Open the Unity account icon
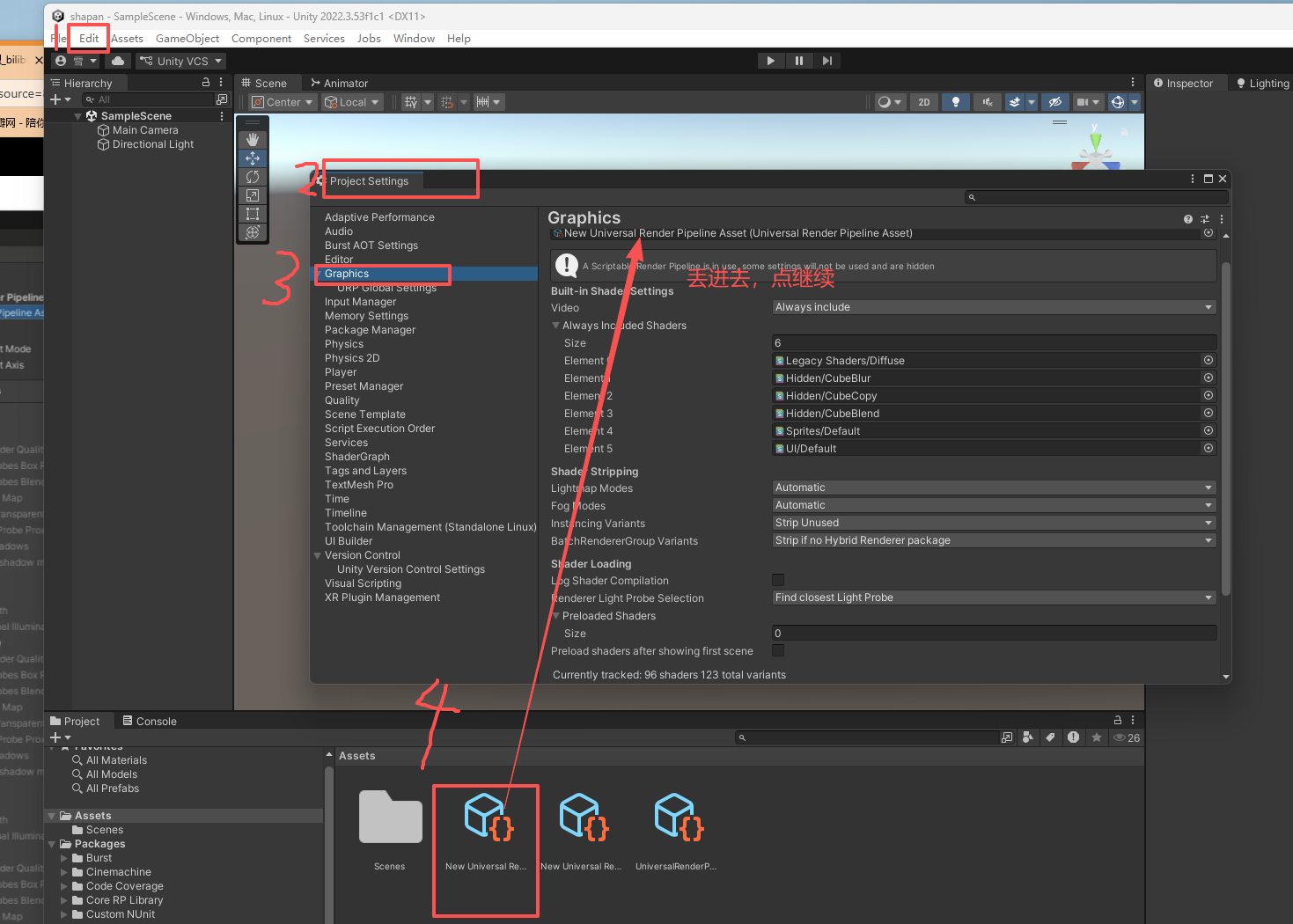Image resolution: width=1293 pixels, height=924 pixels. (61, 61)
